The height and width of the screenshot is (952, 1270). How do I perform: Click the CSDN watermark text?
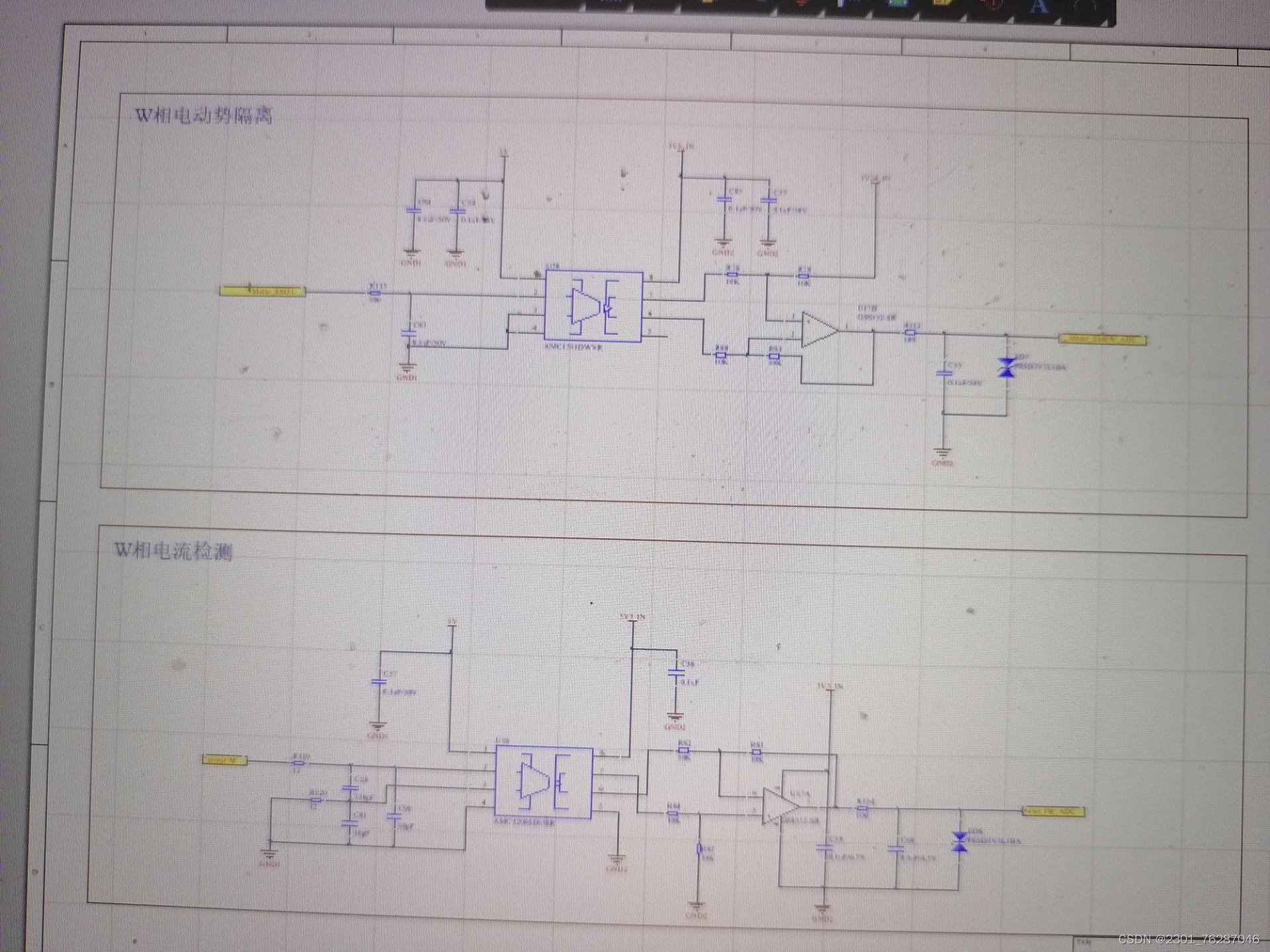[1188, 939]
